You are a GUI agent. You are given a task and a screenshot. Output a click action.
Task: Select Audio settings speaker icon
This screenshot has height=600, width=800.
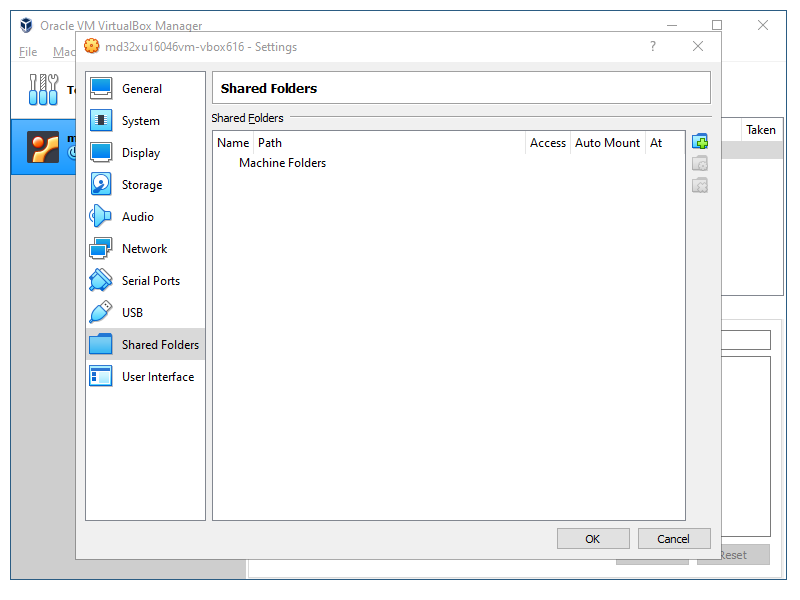click(101, 217)
